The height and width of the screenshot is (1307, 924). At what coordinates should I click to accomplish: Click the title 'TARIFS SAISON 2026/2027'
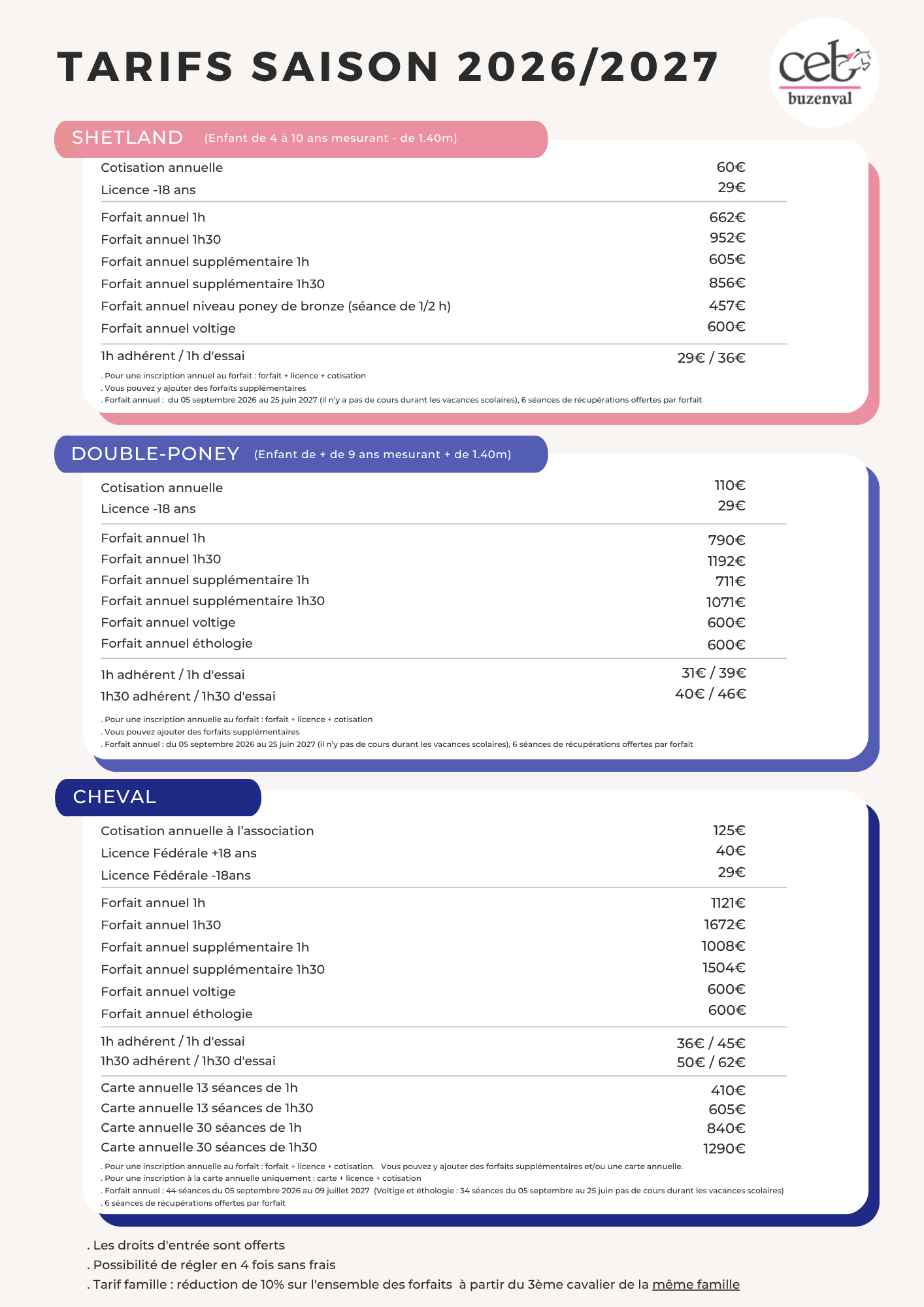click(x=388, y=67)
